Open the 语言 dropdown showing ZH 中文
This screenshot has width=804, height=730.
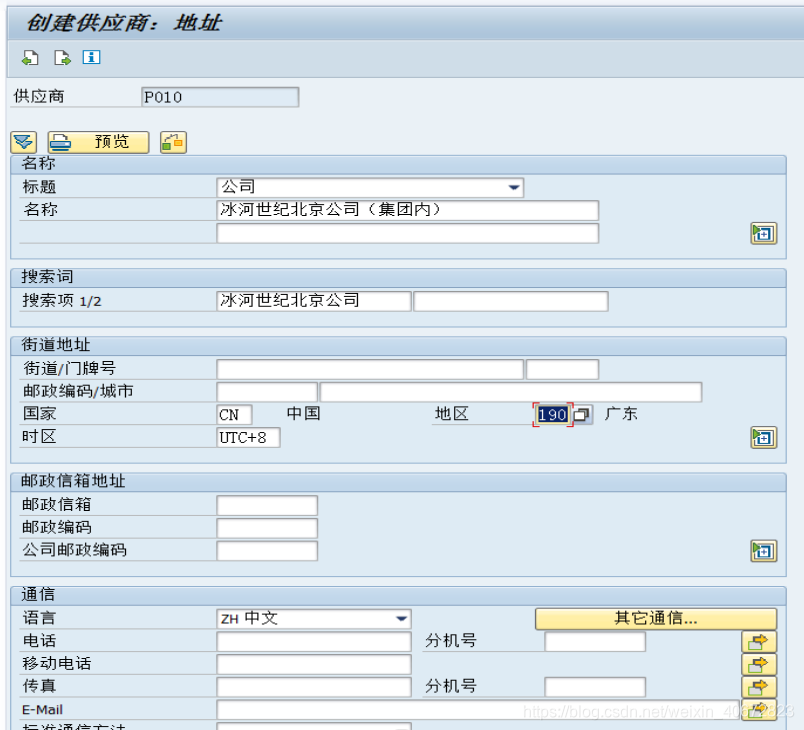point(314,619)
